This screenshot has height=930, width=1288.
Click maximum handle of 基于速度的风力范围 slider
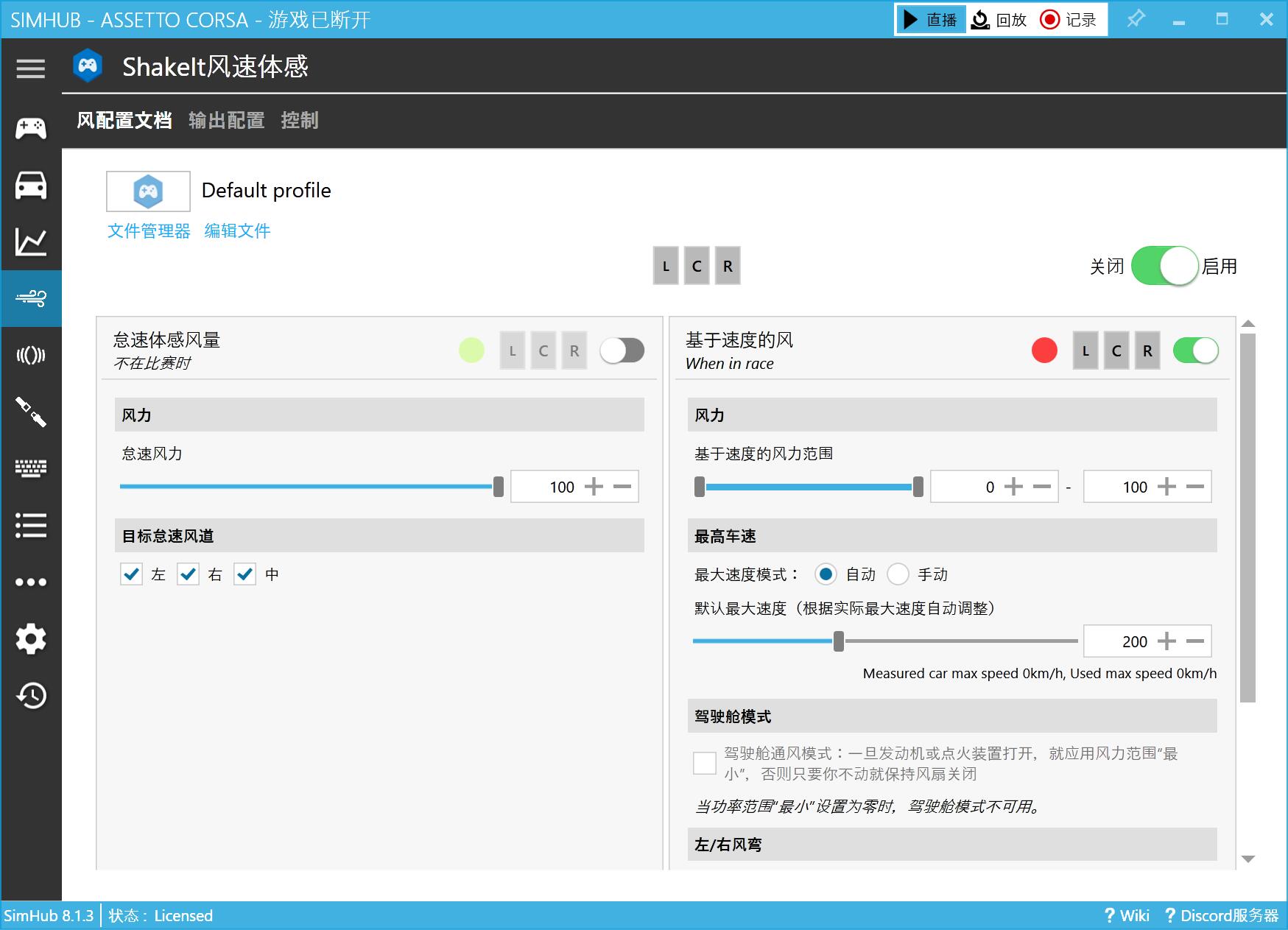[x=918, y=487]
